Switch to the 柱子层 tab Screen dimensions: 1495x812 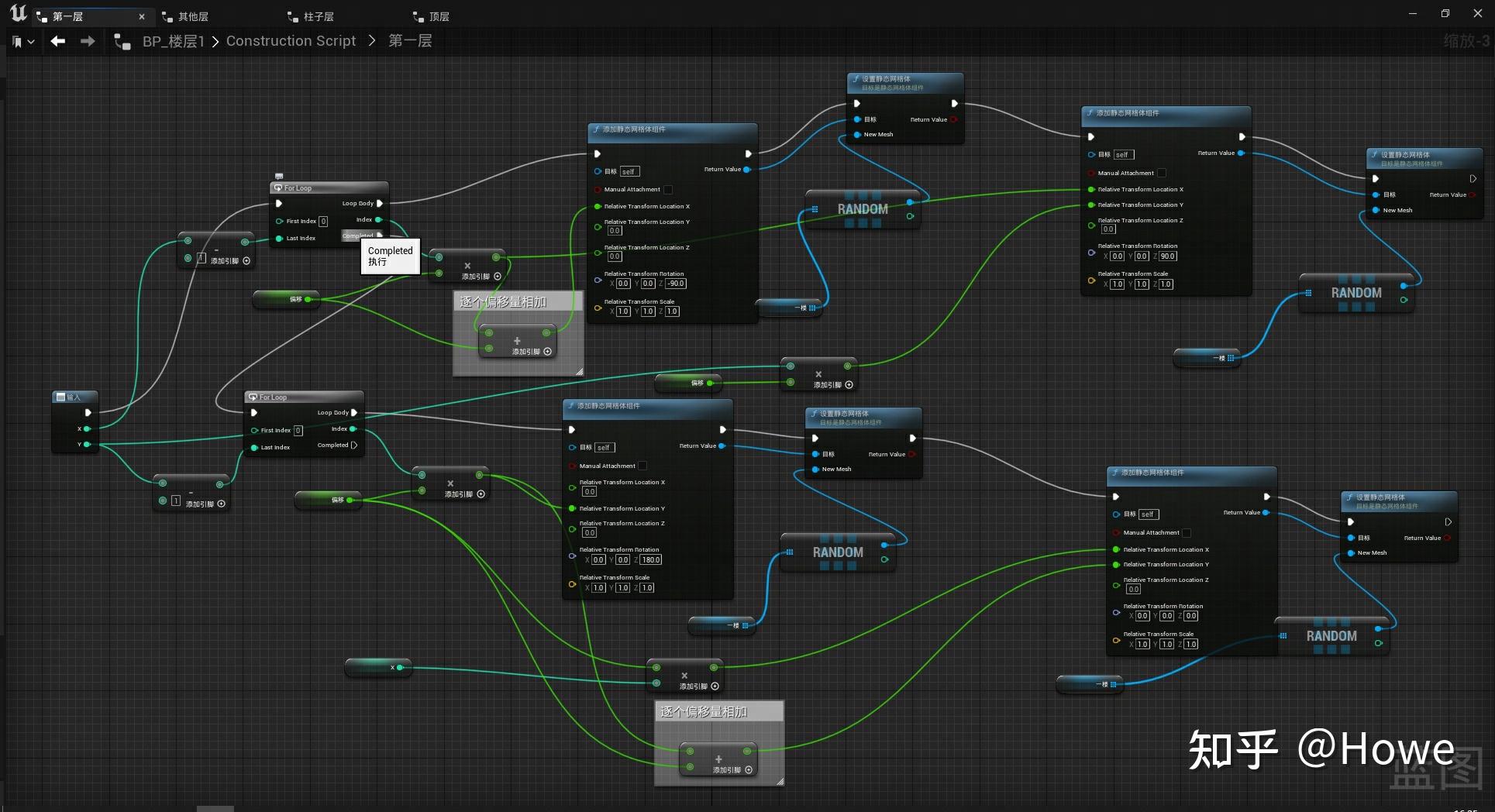point(311,16)
